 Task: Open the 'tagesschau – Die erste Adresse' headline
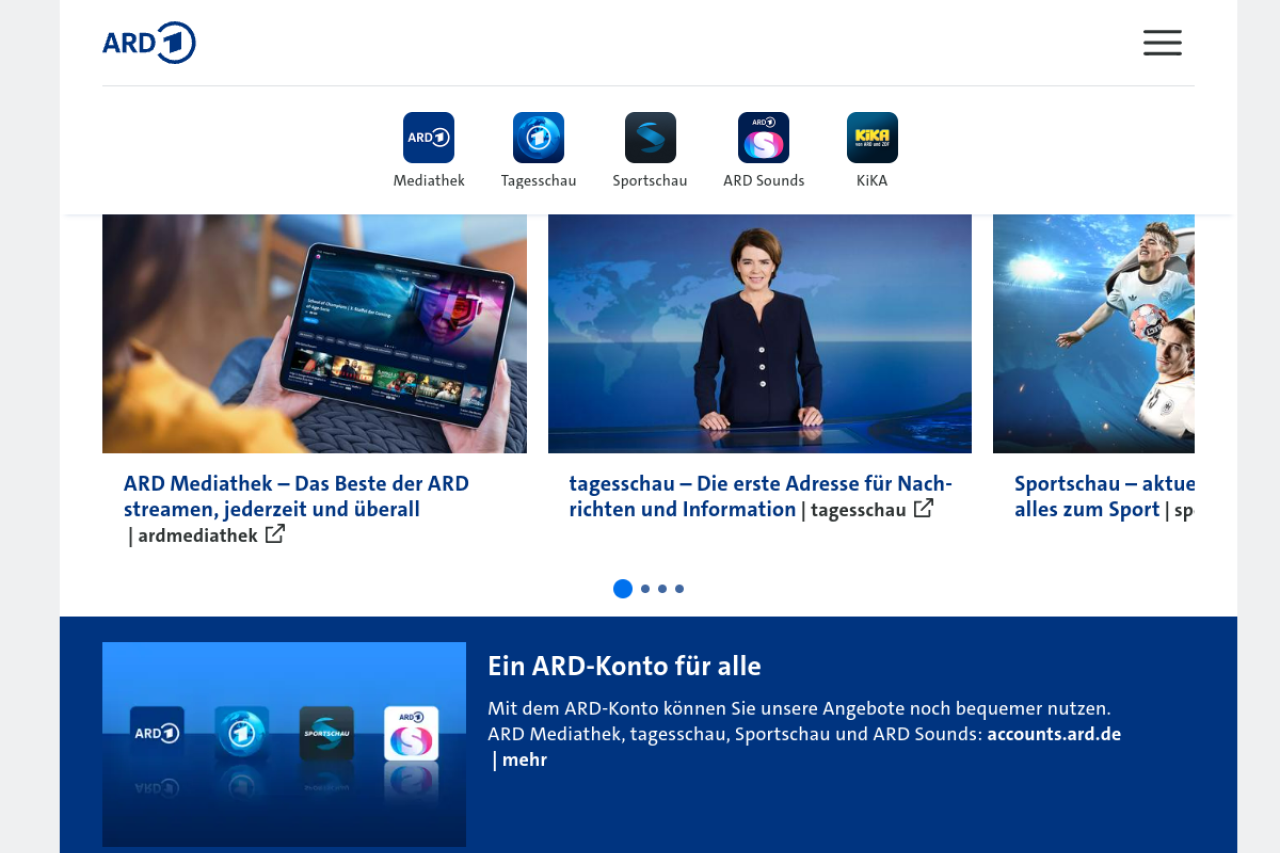(760, 496)
